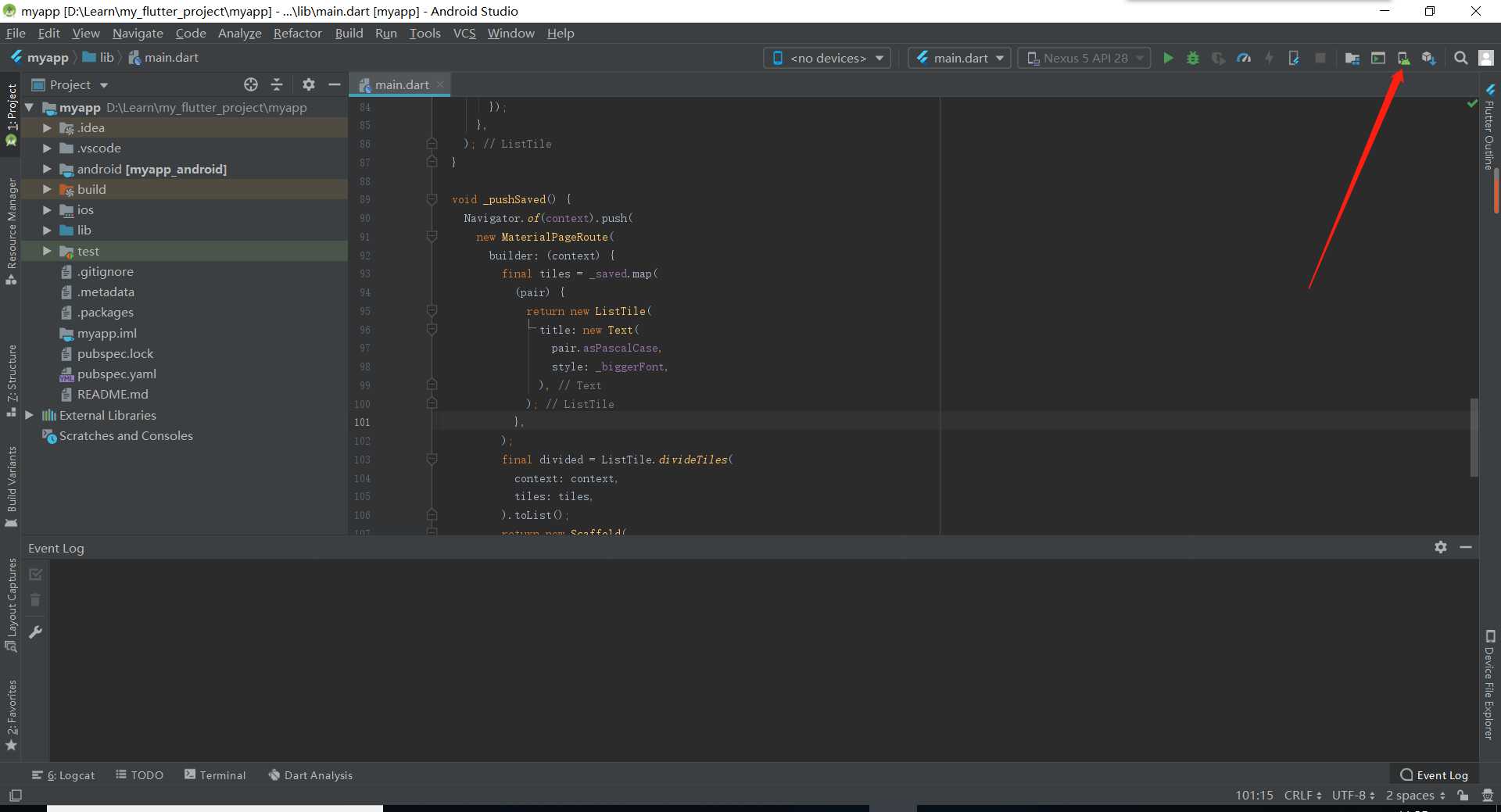Click the lib breadcrumb in navigation bar
This screenshot has height=812, width=1501.
pos(99,57)
